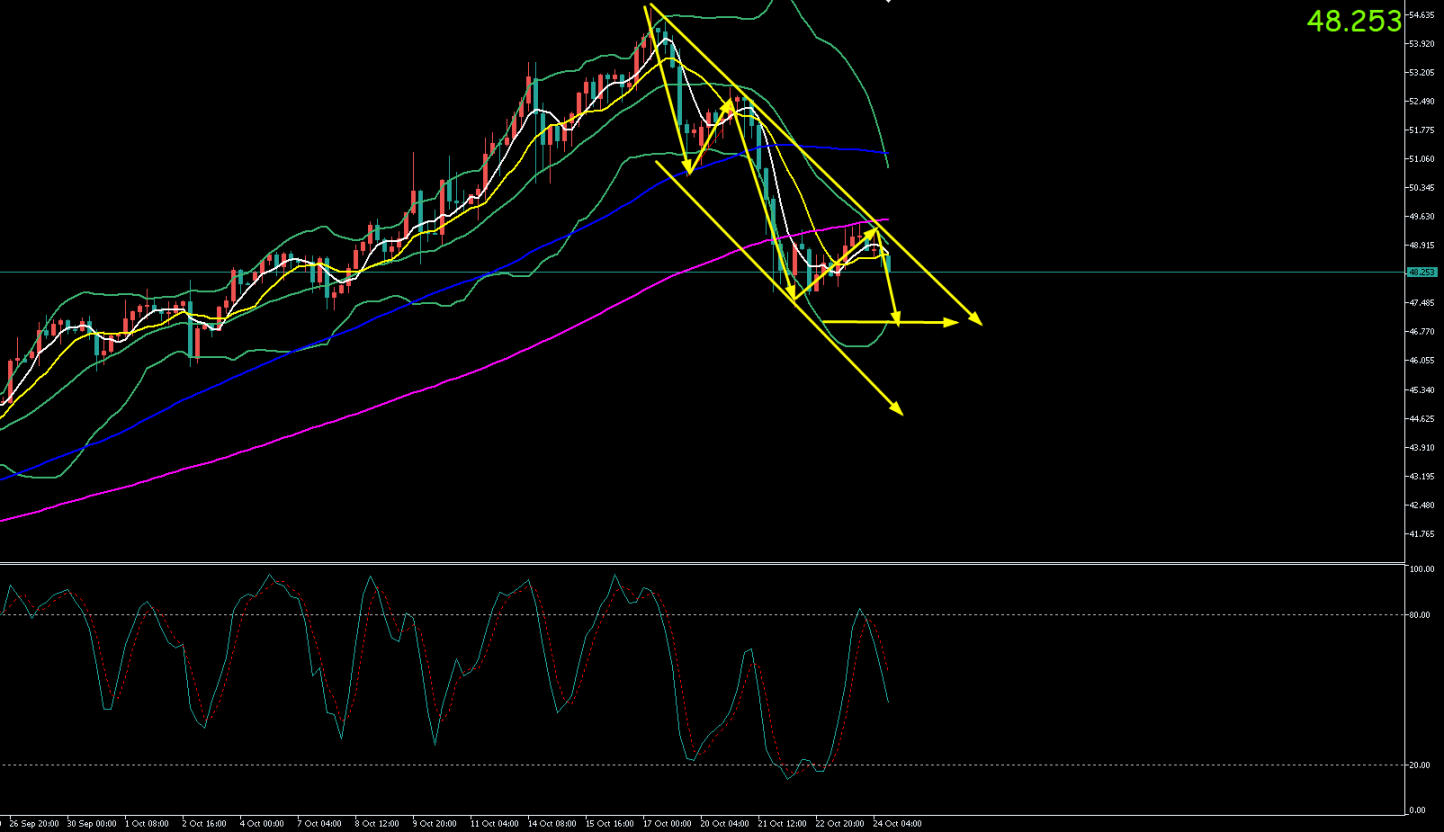Click arrowhead of lower yellow channel line
Screen dimensions: 1444x832
coord(898,411)
